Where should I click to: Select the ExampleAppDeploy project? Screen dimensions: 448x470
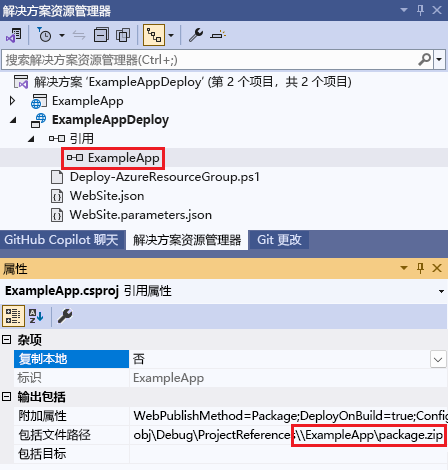110,120
